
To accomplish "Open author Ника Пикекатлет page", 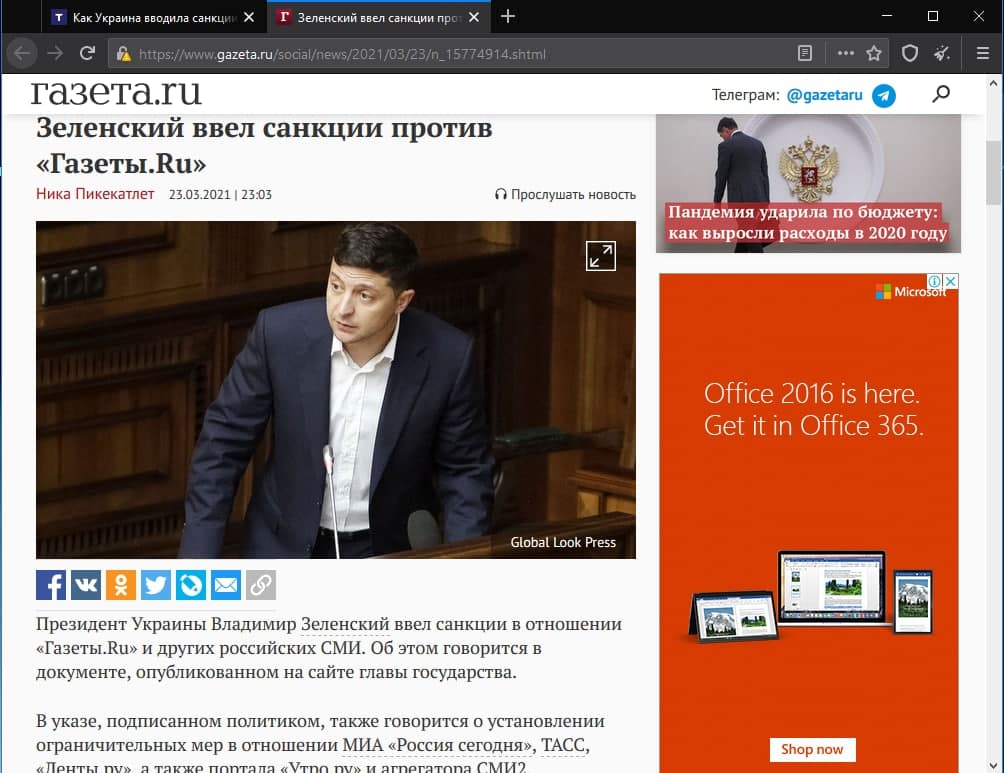I will [x=95, y=195].
